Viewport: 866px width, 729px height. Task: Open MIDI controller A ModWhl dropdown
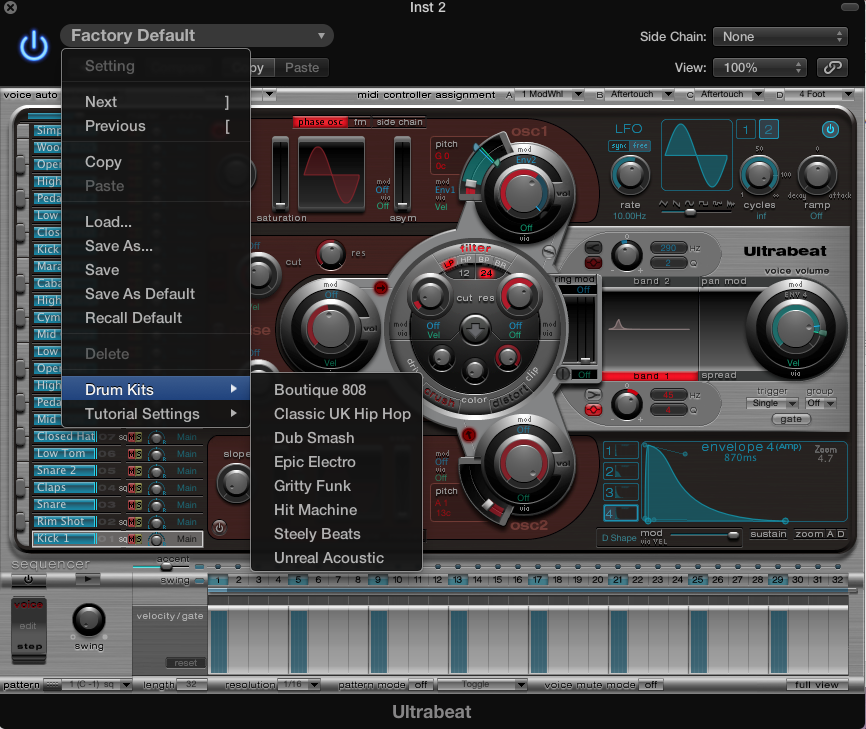(550, 94)
